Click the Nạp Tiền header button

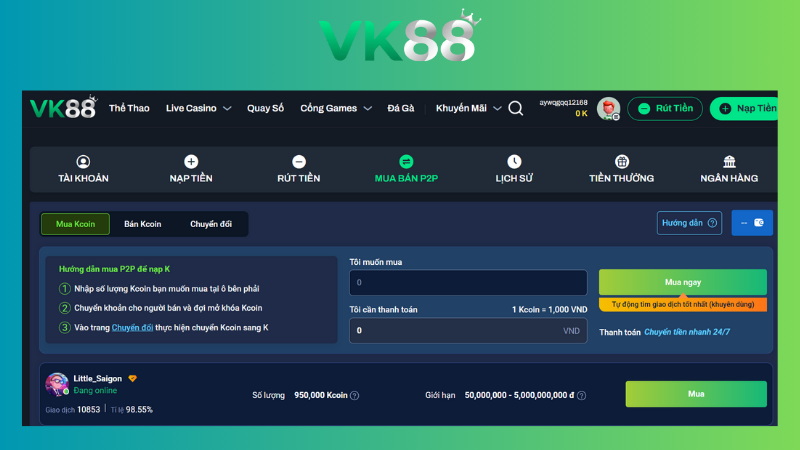pyautogui.click(x=745, y=108)
